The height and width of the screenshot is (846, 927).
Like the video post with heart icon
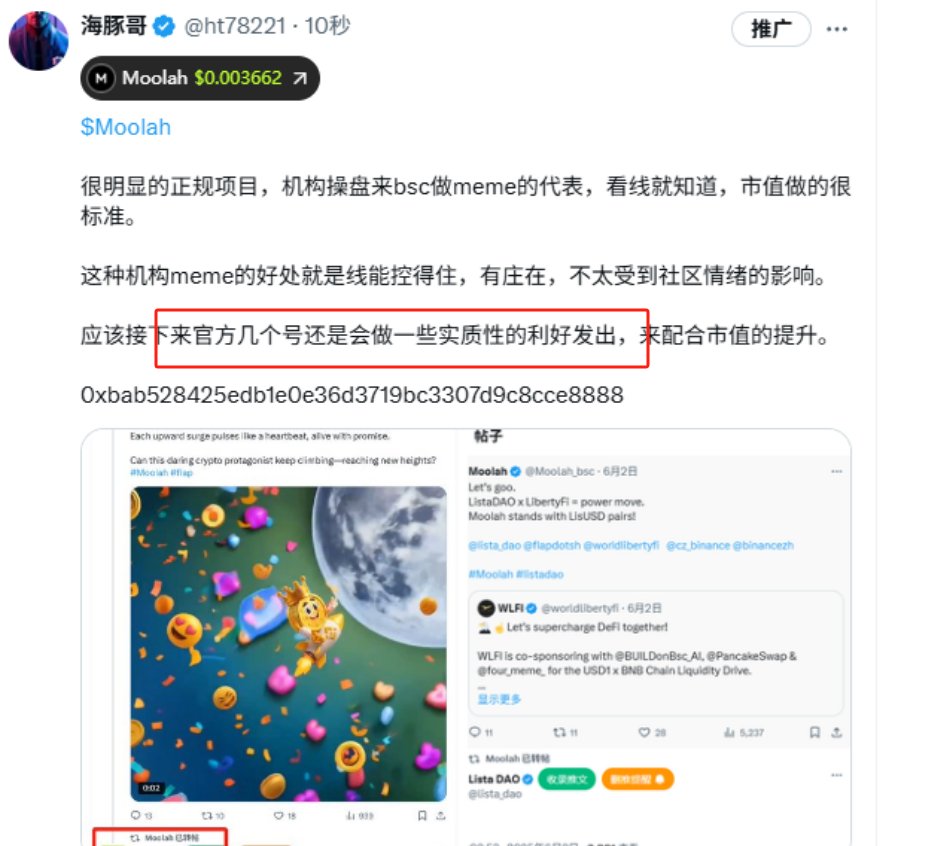[x=278, y=815]
